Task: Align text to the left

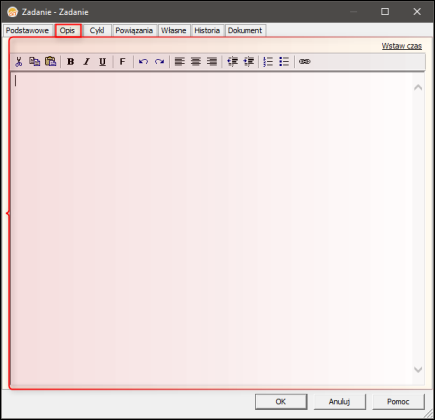Action: tap(180, 62)
